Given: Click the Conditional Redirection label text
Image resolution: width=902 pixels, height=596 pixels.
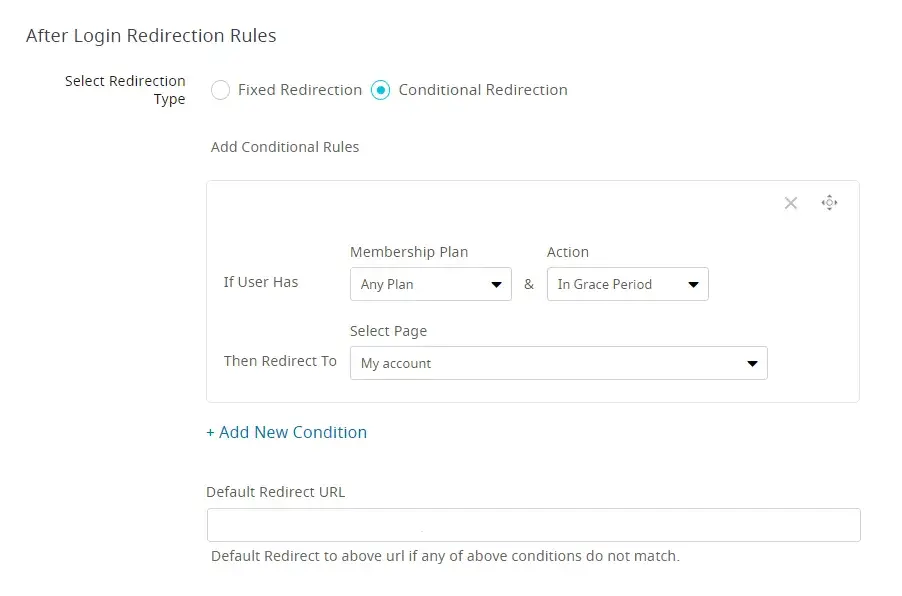Looking at the screenshot, I should pyautogui.click(x=483, y=90).
